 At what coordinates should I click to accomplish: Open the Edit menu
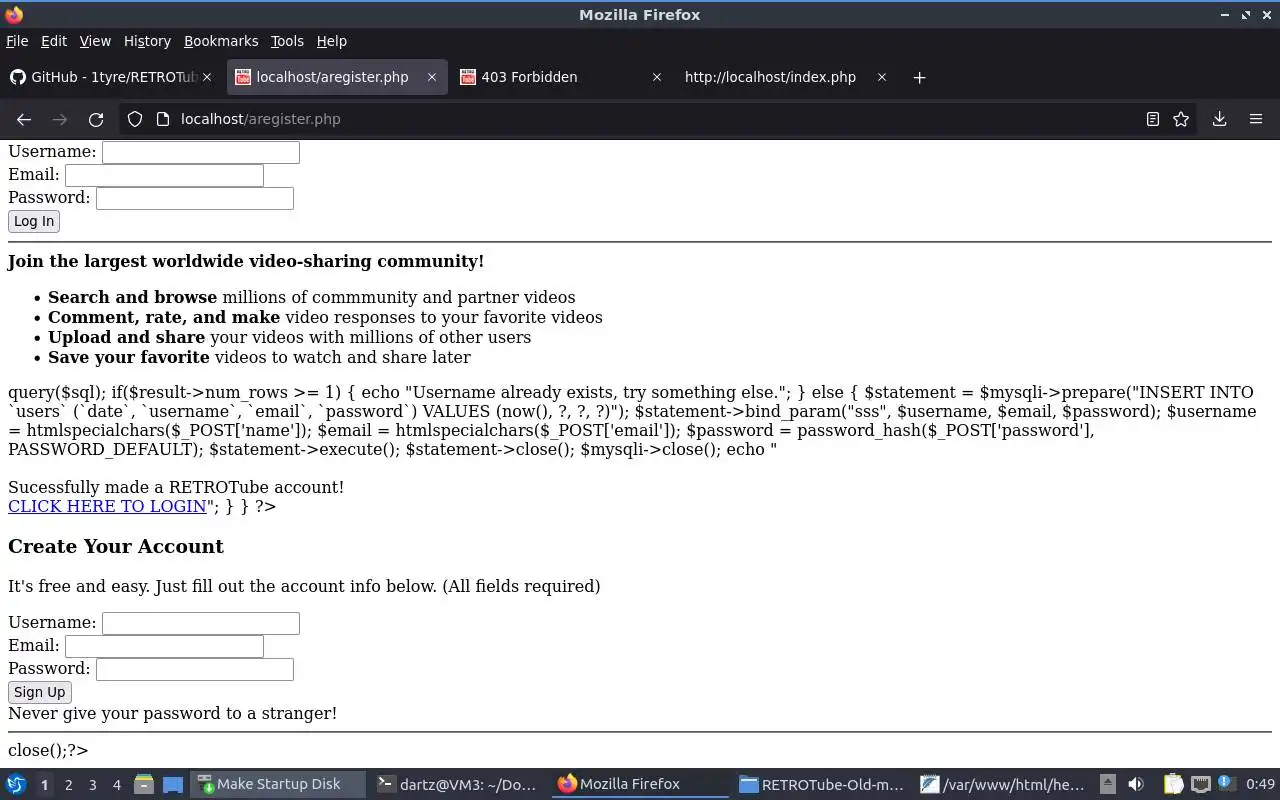click(x=54, y=41)
